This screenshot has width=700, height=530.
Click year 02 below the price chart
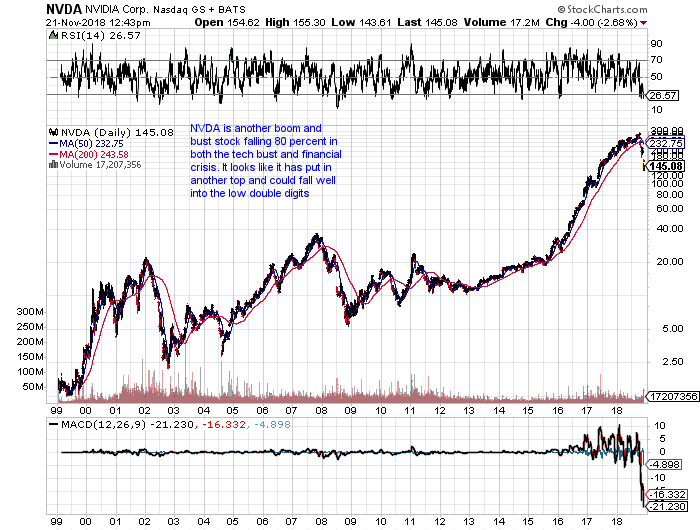pyautogui.click(x=144, y=410)
